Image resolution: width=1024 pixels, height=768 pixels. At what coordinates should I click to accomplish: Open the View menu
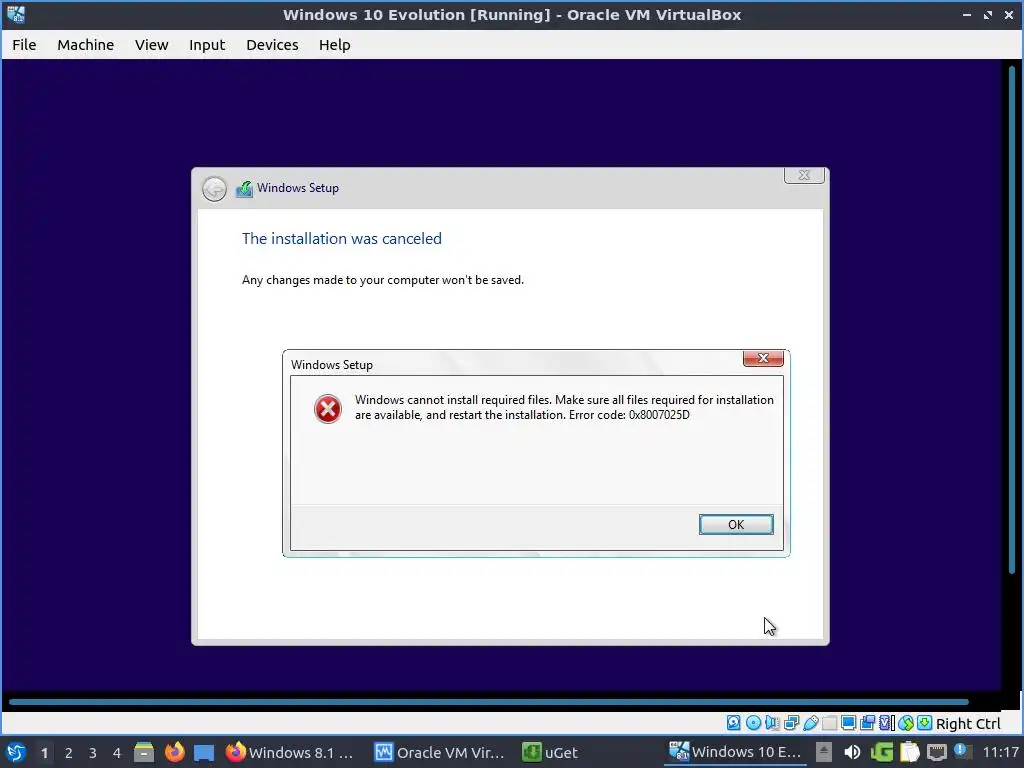click(152, 44)
